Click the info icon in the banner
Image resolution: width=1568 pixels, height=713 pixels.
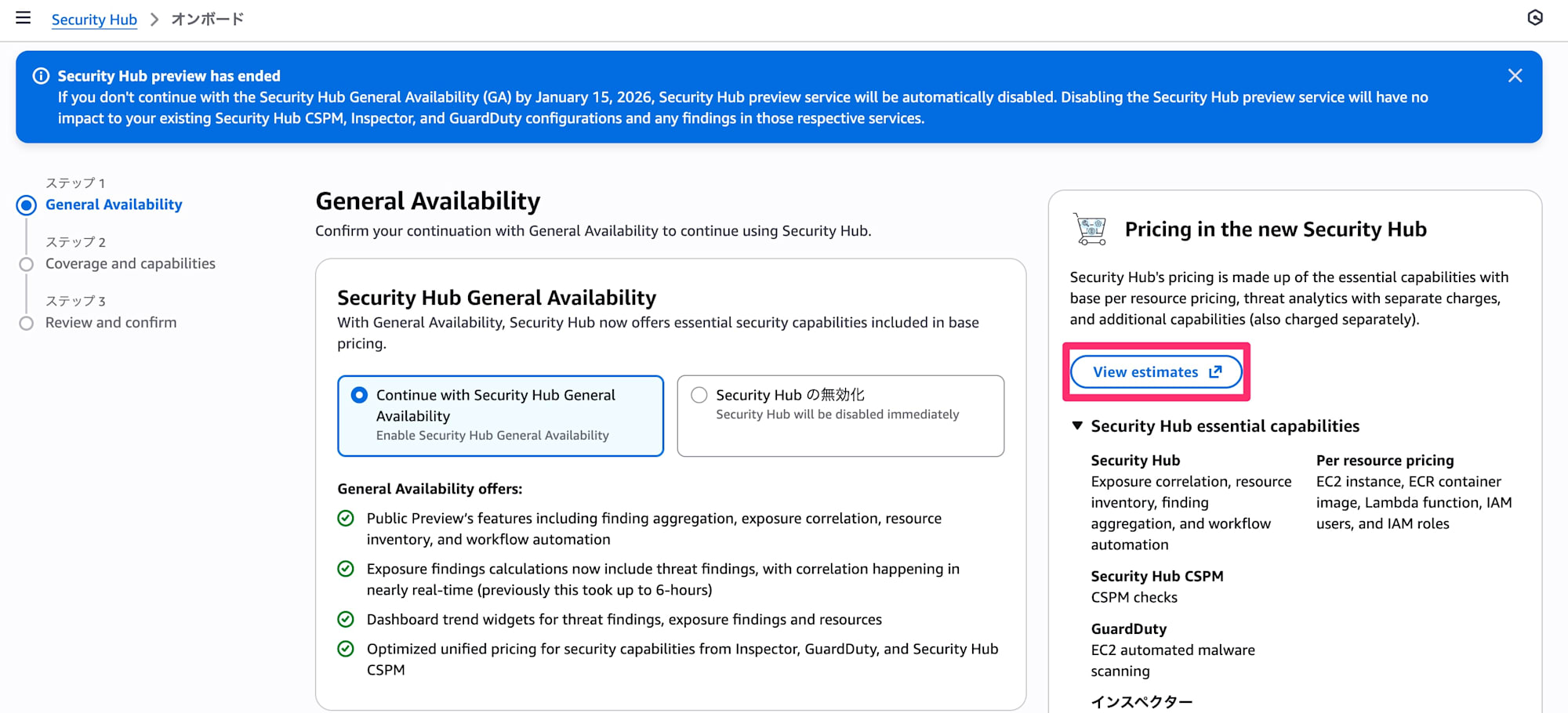tap(39, 75)
